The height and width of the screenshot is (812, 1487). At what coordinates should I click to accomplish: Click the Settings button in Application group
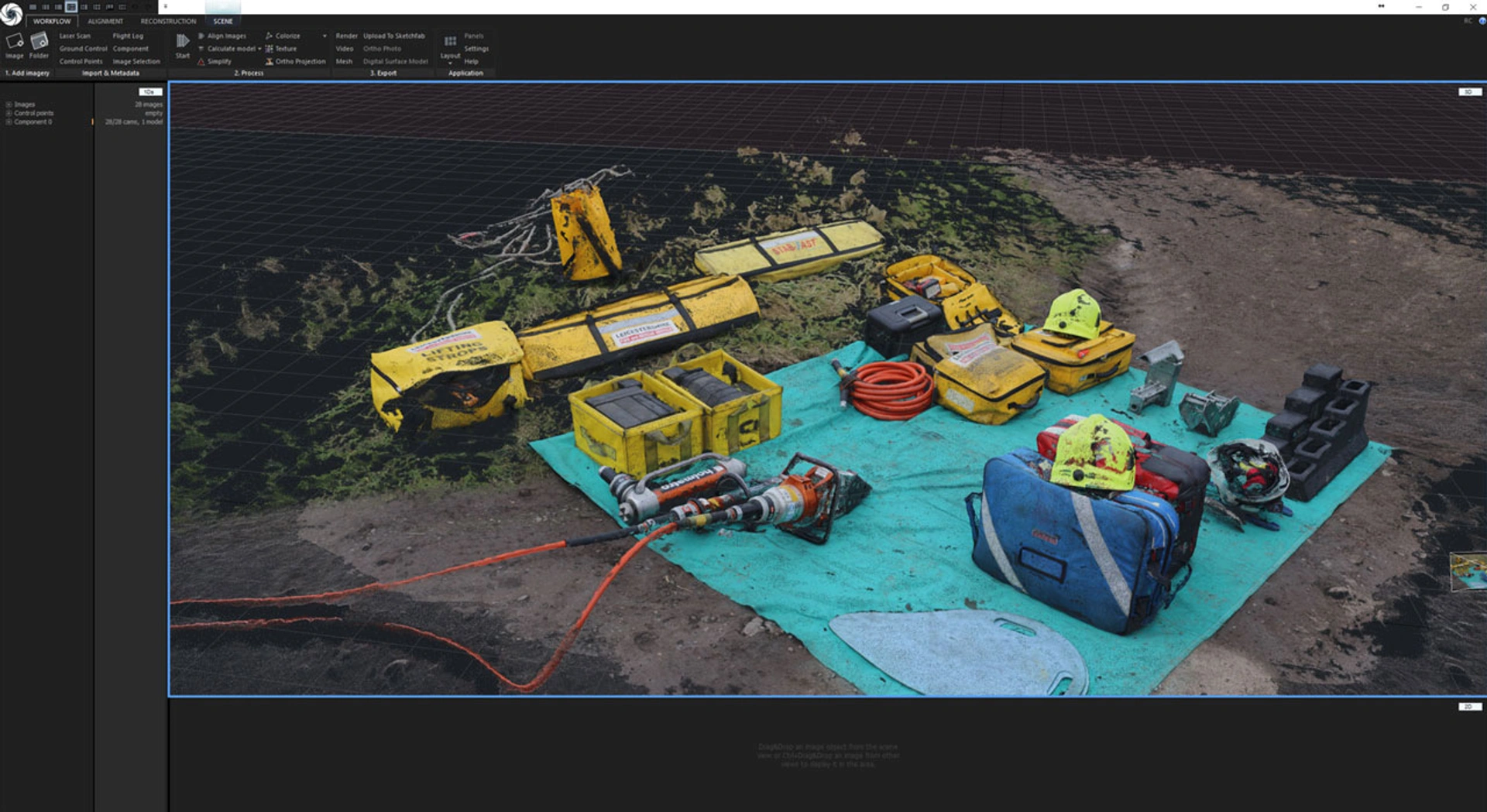476,49
